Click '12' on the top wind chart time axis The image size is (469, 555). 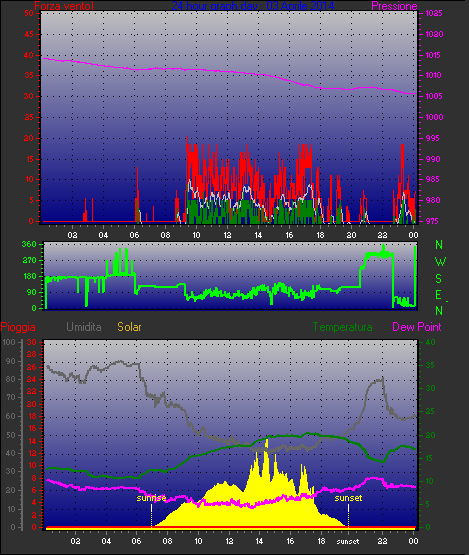(x=227, y=235)
